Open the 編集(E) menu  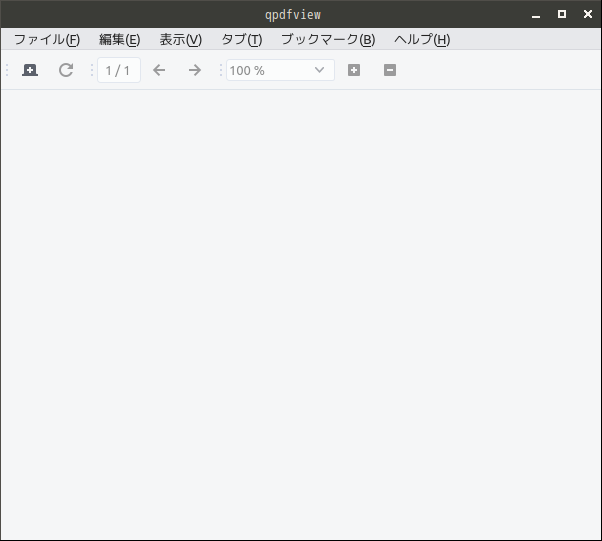click(x=119, y=40)
